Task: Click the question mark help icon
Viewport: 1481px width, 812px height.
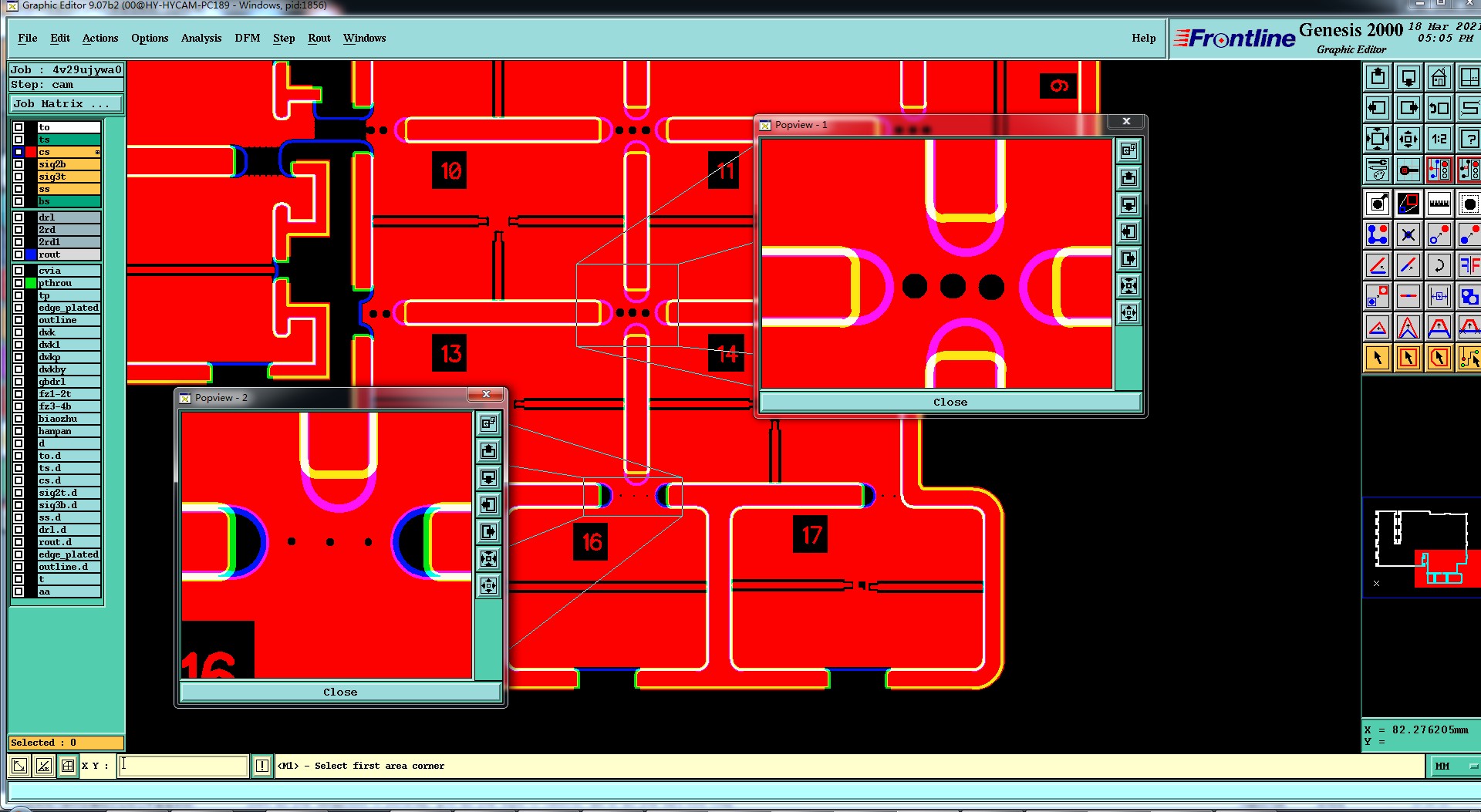Action: pos(1469,140)
